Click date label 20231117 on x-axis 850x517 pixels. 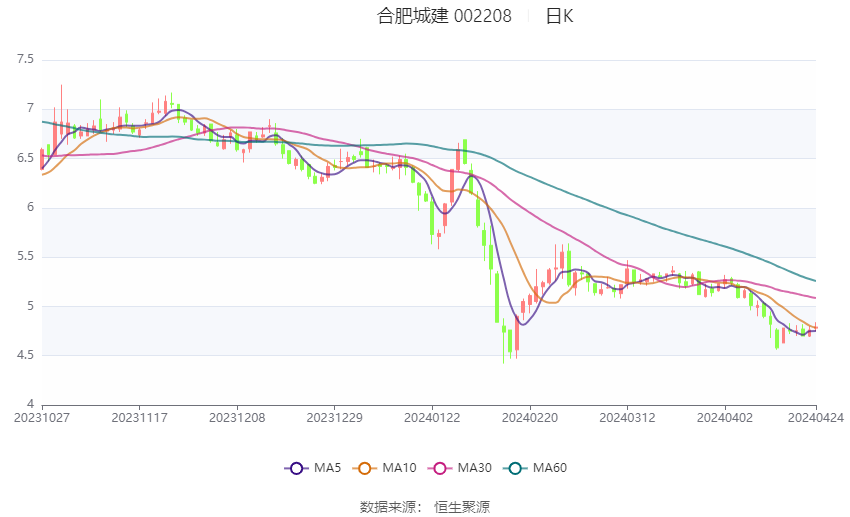(140, 418)
